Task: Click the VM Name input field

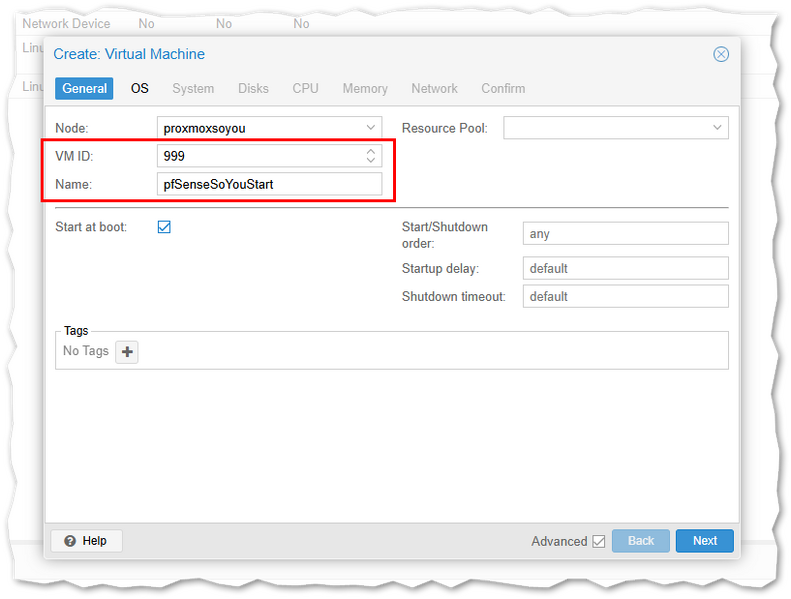Action: tap(269, 184)
